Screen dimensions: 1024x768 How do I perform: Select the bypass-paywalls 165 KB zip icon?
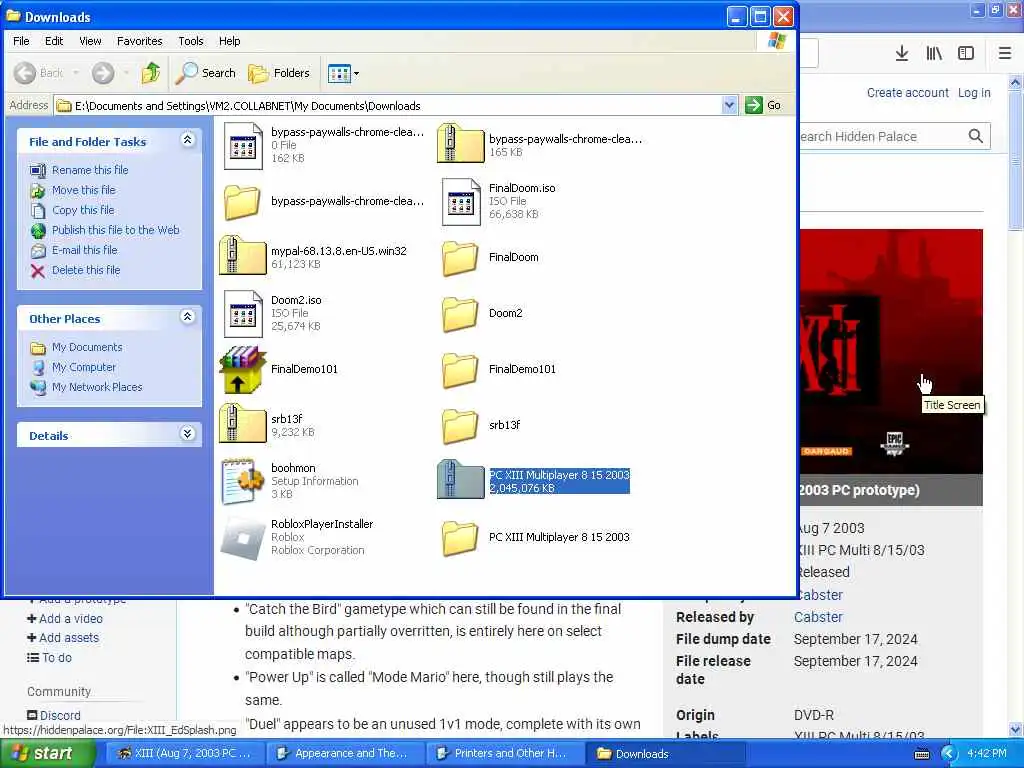(x=460, y=144)
